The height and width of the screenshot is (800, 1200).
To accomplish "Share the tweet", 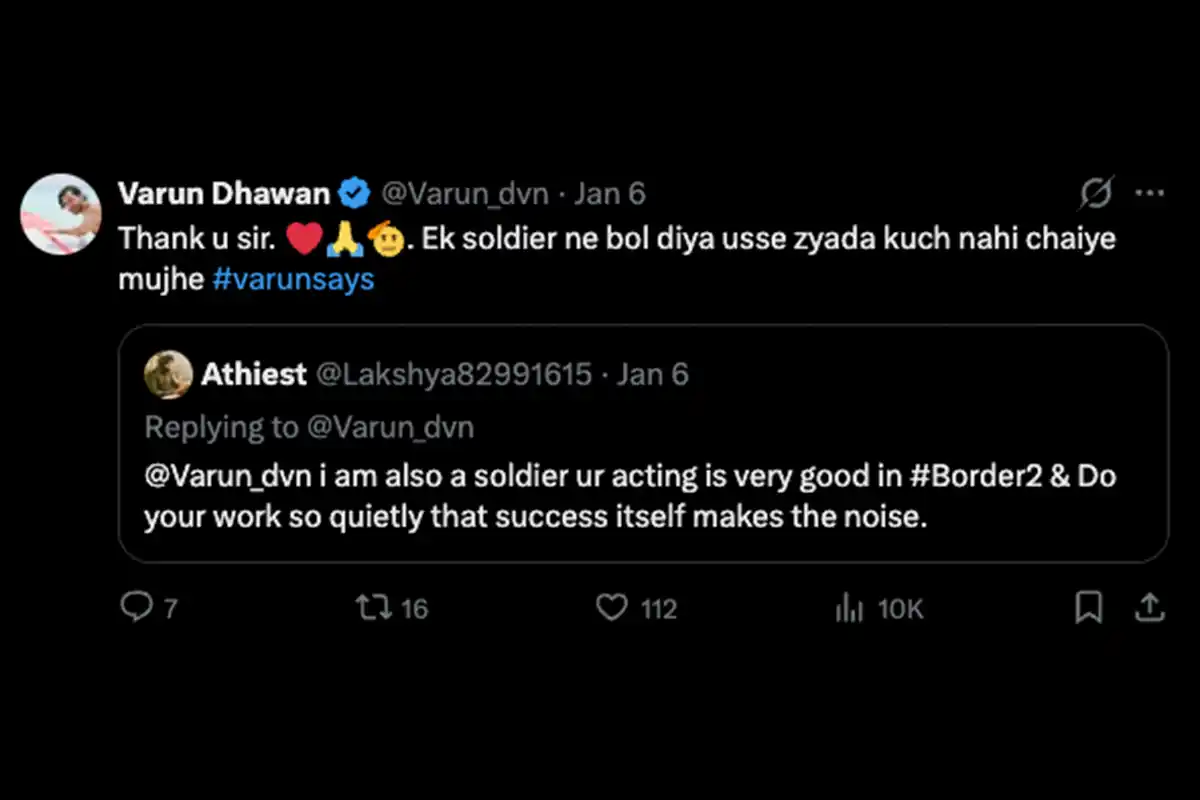I will pos(1148,607).
